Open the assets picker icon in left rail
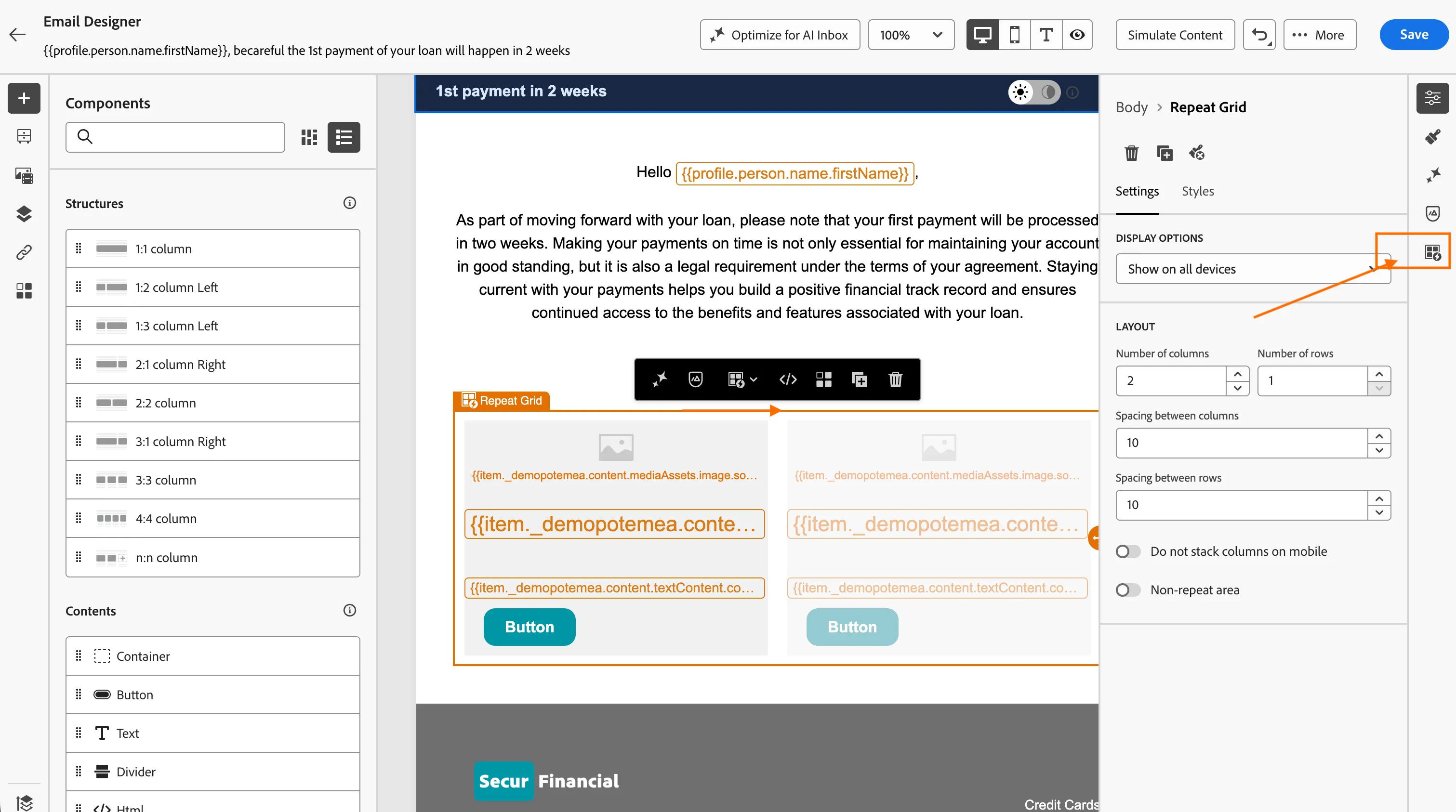 [x=24, y=175]
